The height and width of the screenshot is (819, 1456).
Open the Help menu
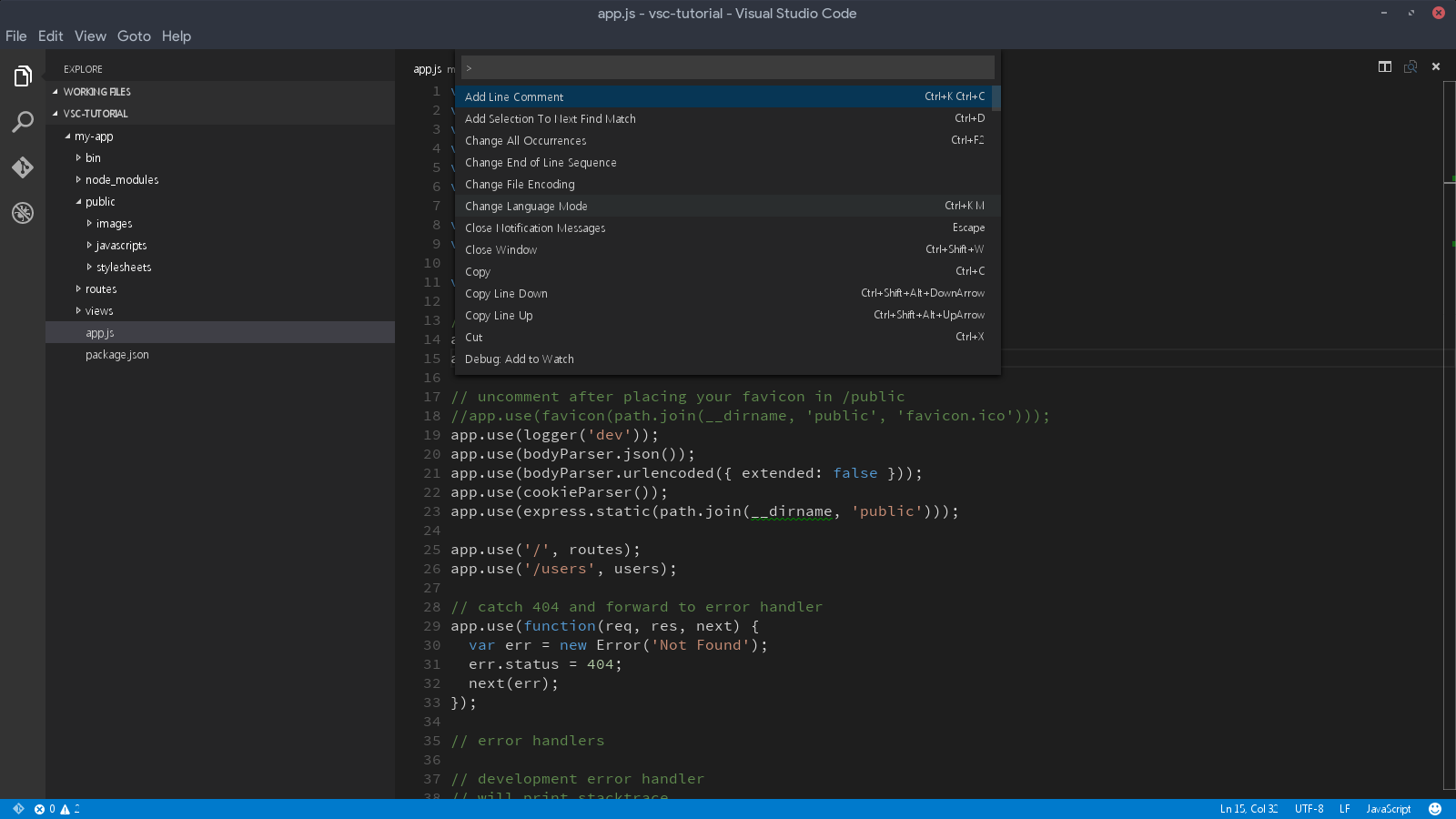[177, 36]
